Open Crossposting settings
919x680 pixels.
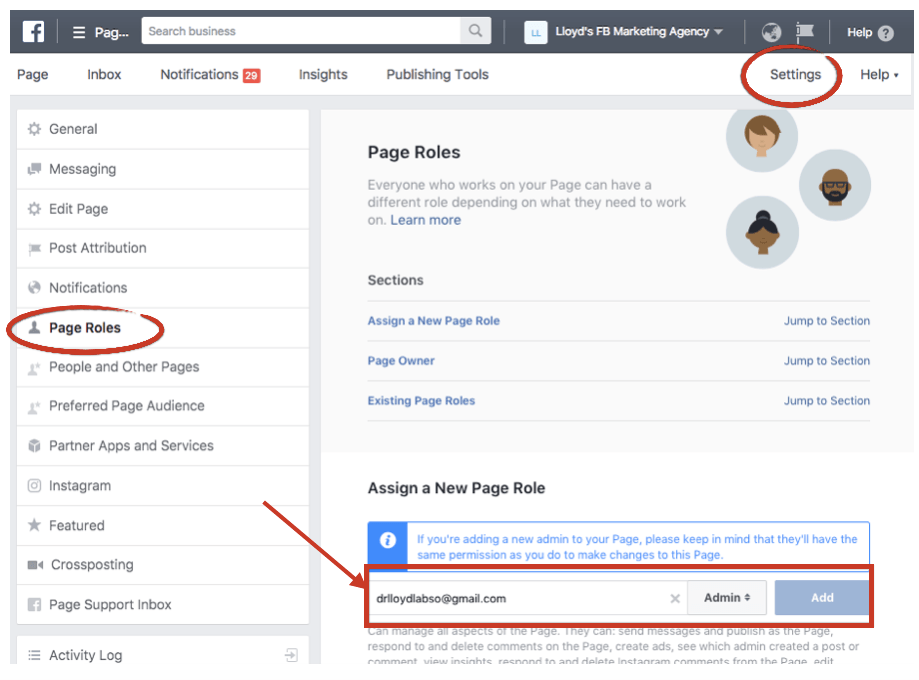point(163,565)
